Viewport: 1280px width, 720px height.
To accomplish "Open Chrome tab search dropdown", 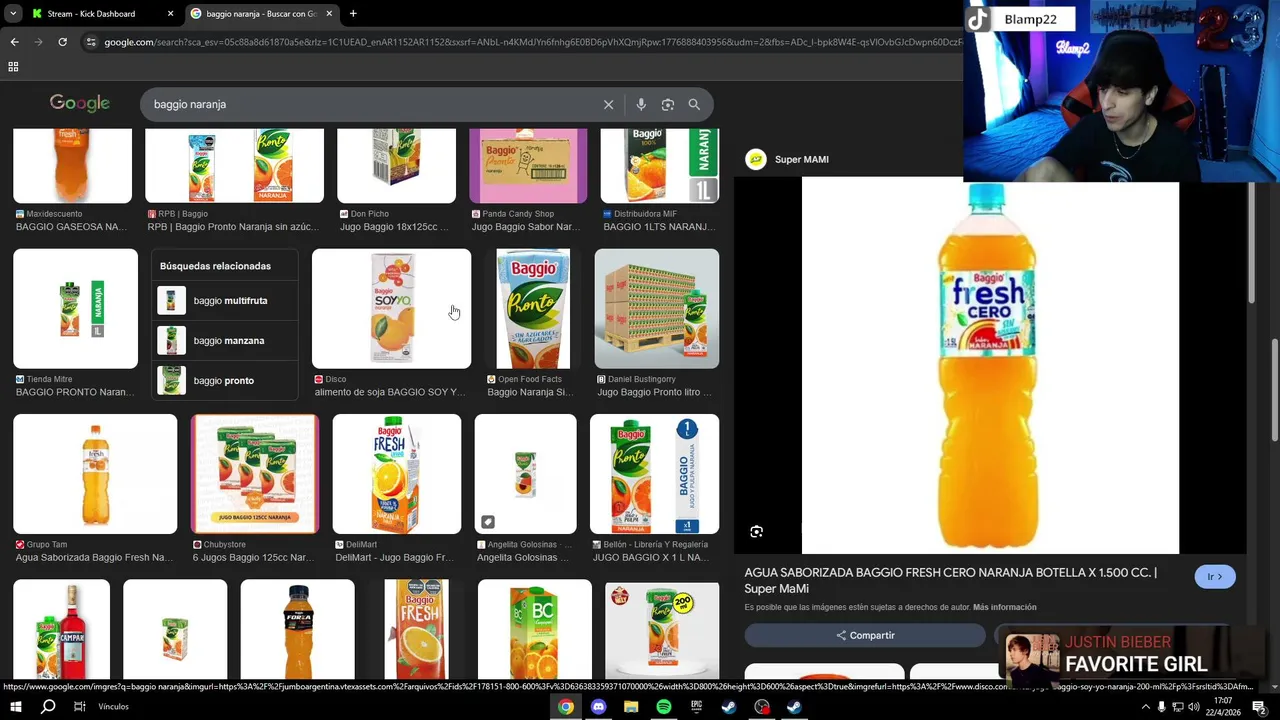I will 13,14.
